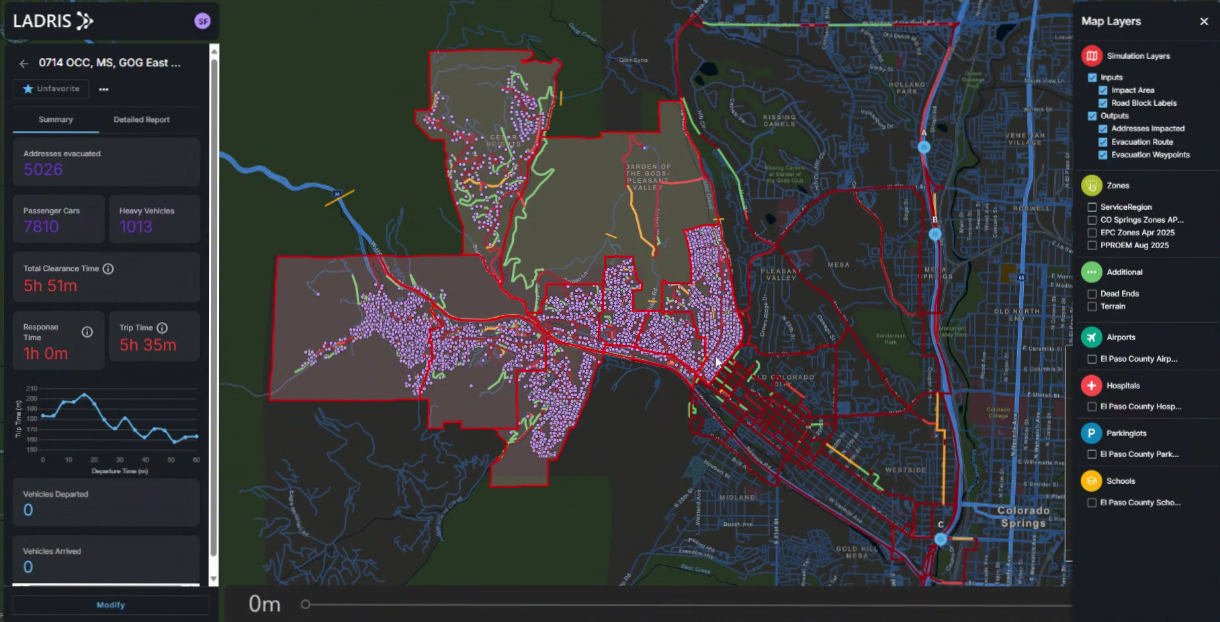Click the Hospitals red cross icon
Image resolution: width=1220 pixels, height=622 pixels.
[1091, 385]
